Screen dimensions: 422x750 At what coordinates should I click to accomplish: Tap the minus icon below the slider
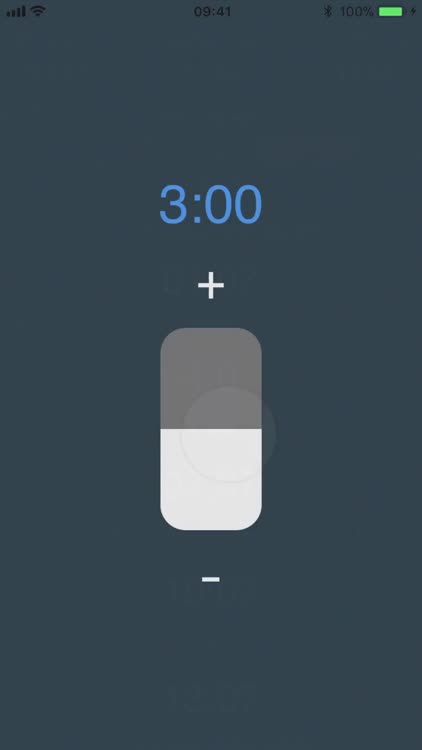(x=211, y=579)
